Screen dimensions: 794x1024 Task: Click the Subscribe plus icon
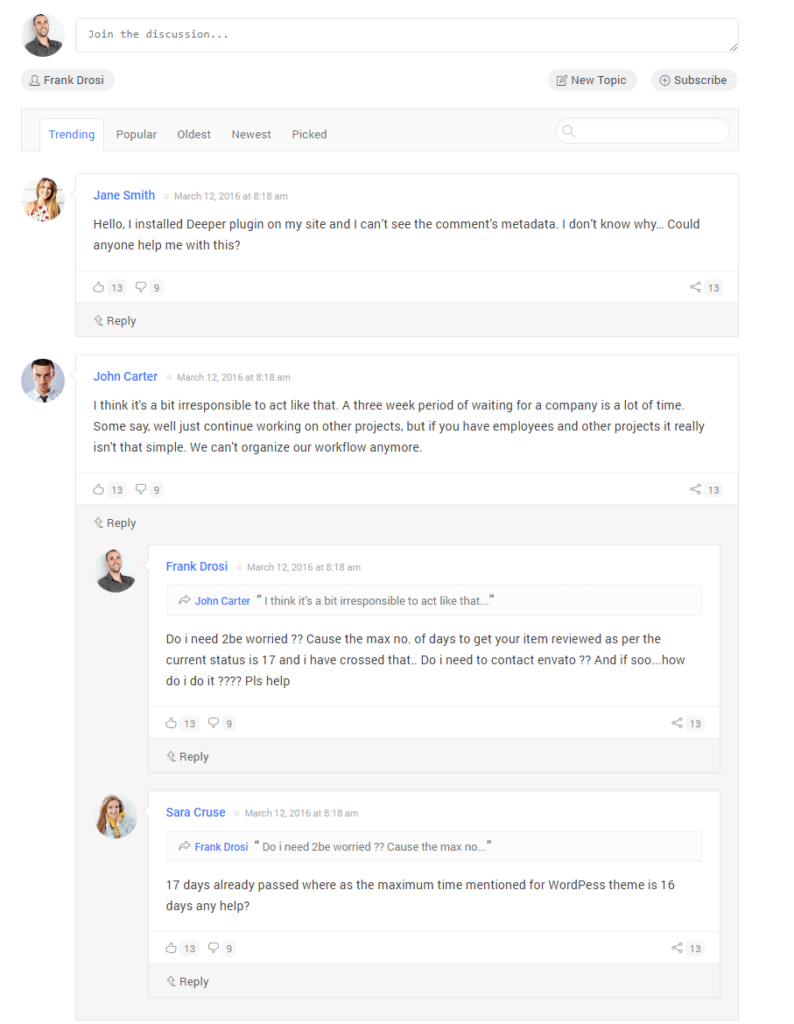tap(666, 80)
